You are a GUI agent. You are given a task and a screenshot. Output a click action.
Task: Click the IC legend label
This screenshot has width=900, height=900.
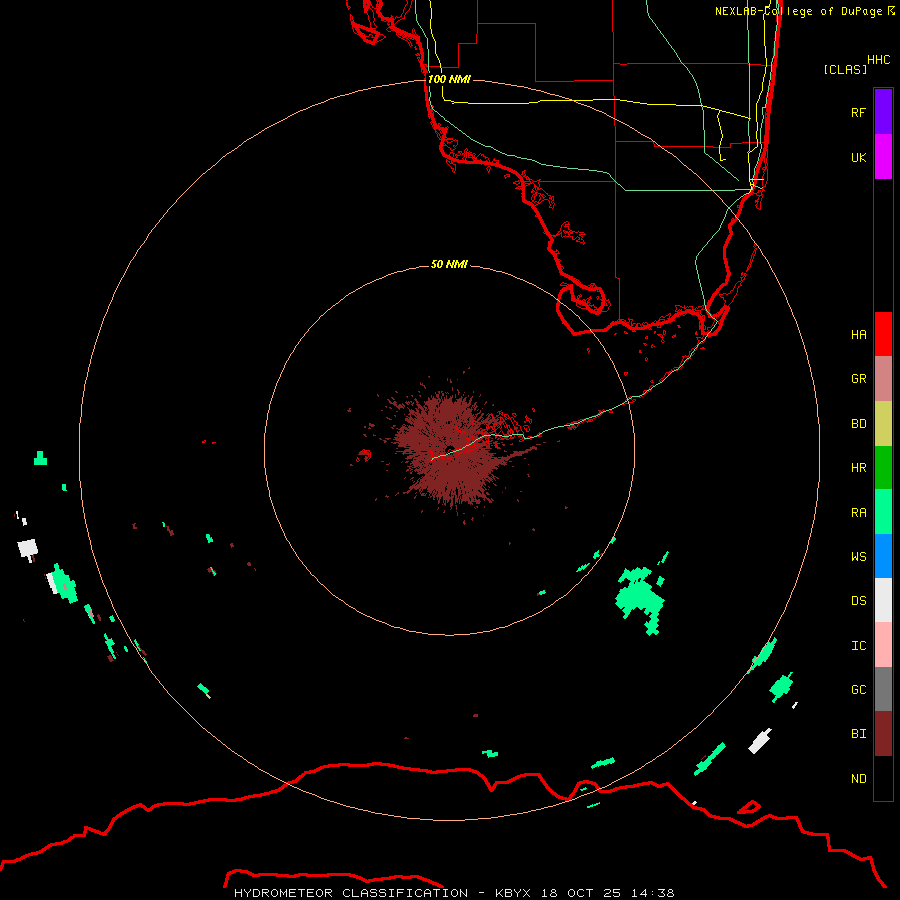point(858,646)
